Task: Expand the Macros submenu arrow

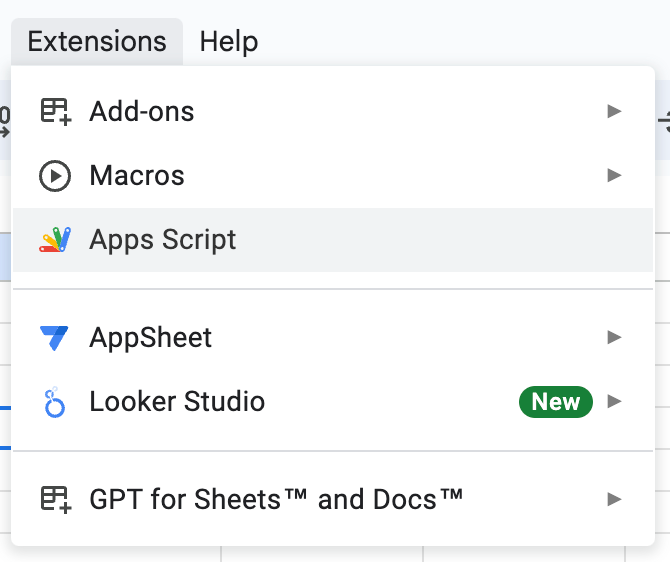Action: tap(614, 176)
